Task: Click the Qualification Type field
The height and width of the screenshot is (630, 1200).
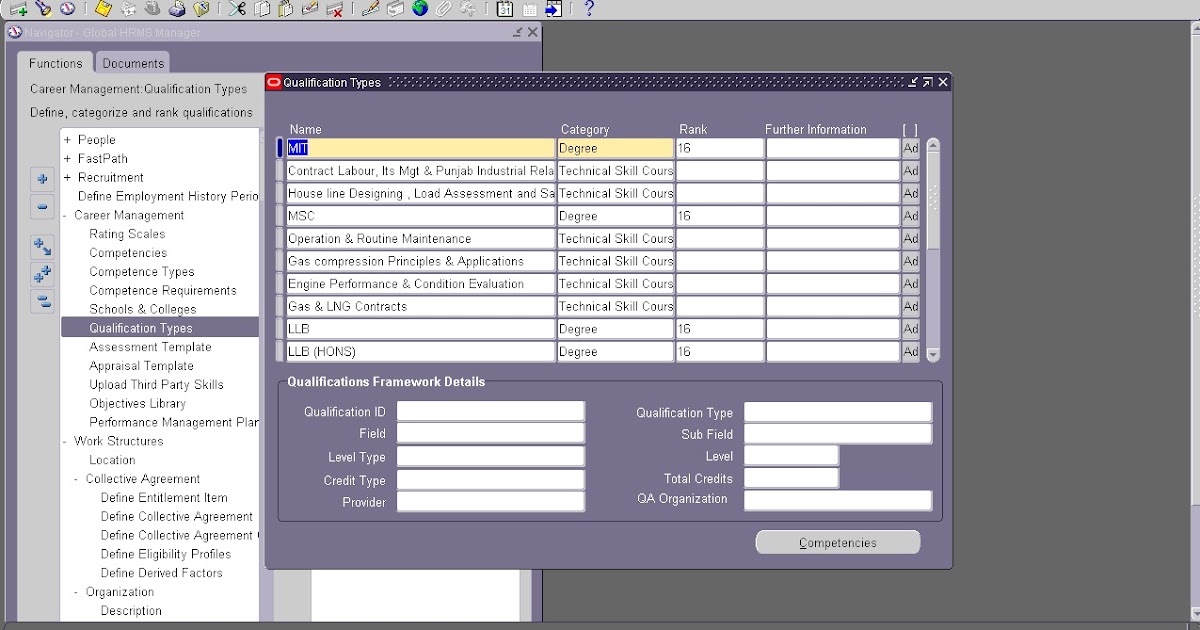Action: [838, 412]
